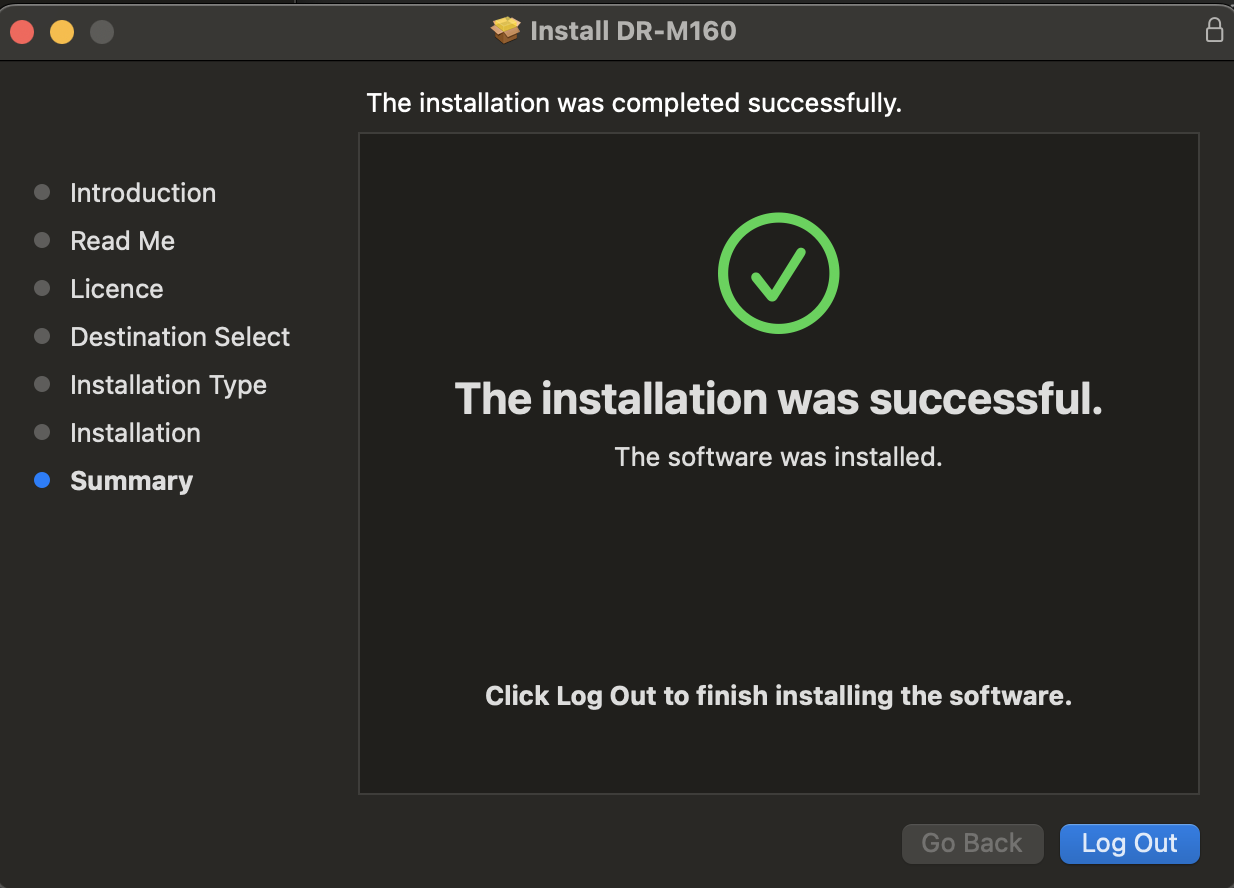Viewport: 1234px width, 888px height.
Task: Select the Introduction step
Action: coord(143,192)
